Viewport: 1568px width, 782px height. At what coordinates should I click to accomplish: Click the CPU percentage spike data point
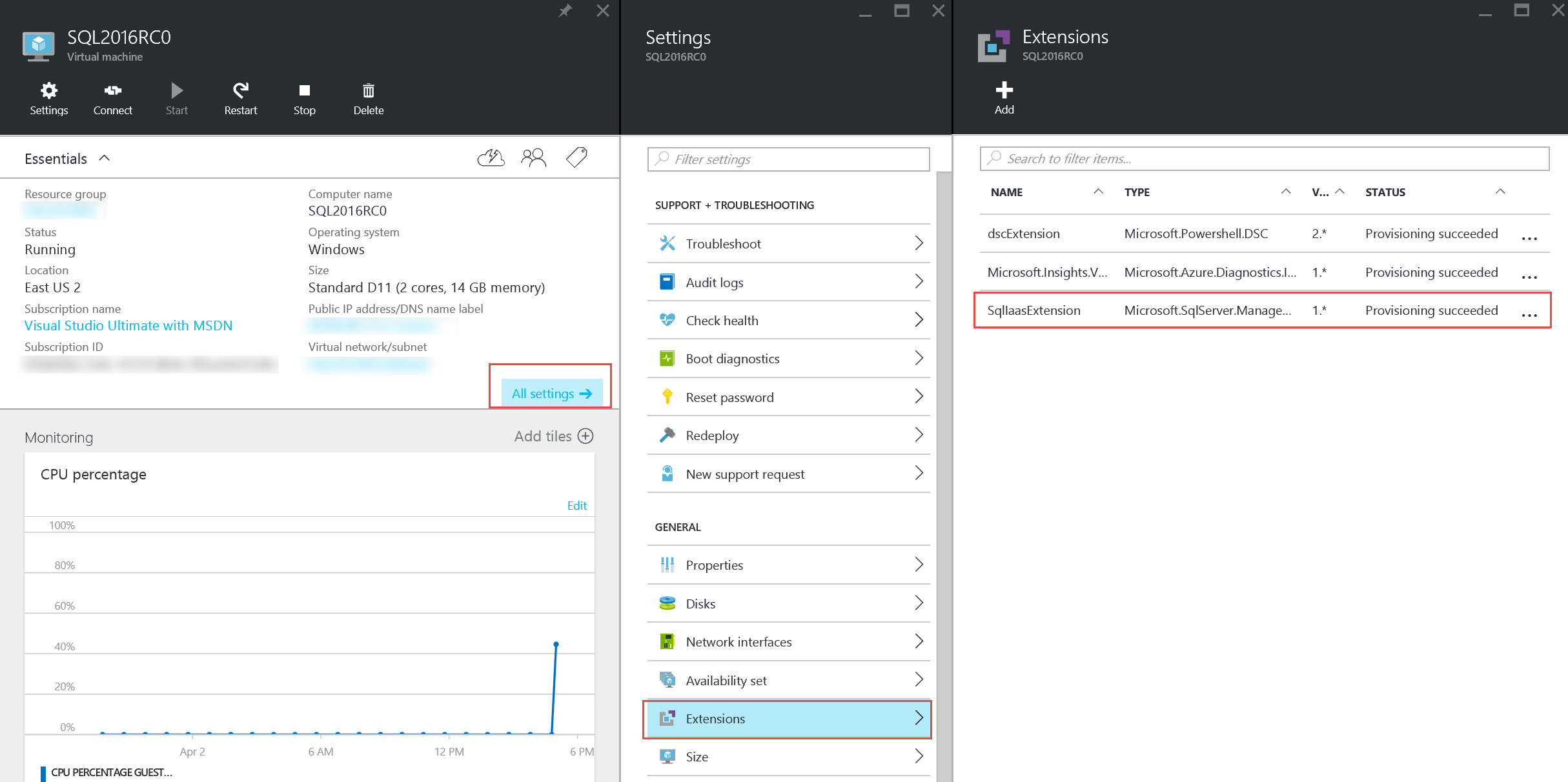[x=556, y=644]
